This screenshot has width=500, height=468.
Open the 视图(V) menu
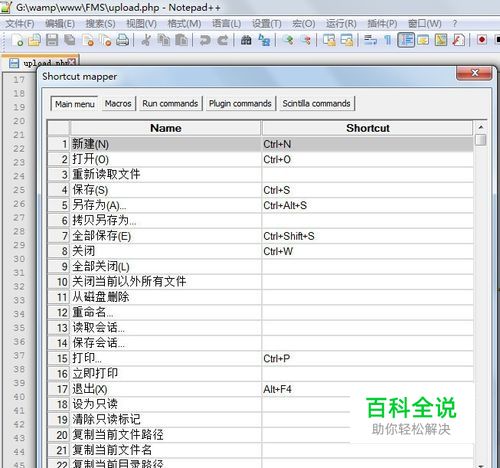point(141,24)
